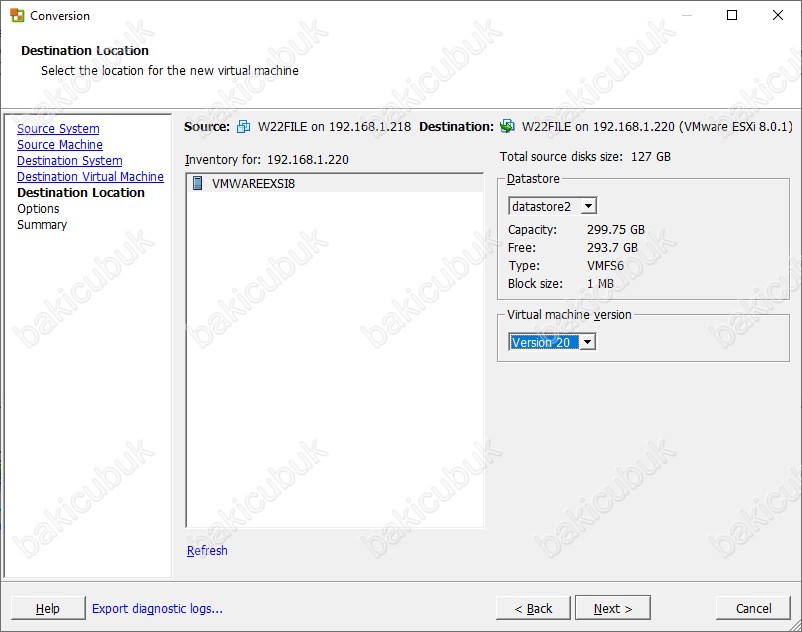Click the source machine icon beside W22FILE on 192.168.1.218
Screen dimensions: 802x632
pyautogui.click(x=243, y=126)
